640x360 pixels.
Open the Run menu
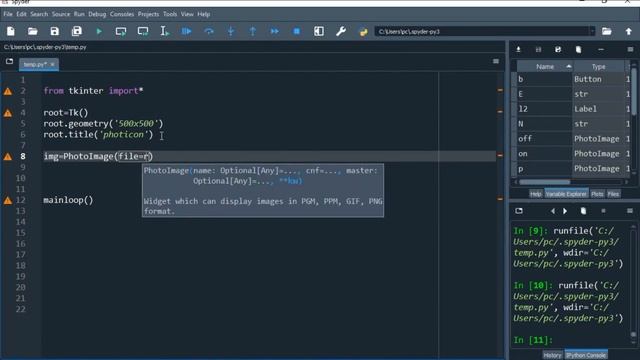tap(79, 14)
